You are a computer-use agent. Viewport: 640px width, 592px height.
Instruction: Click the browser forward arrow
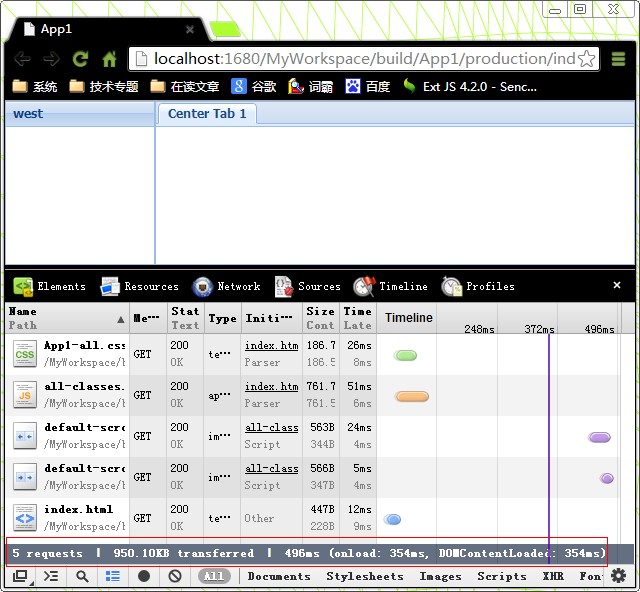click(x=51, y=59)
